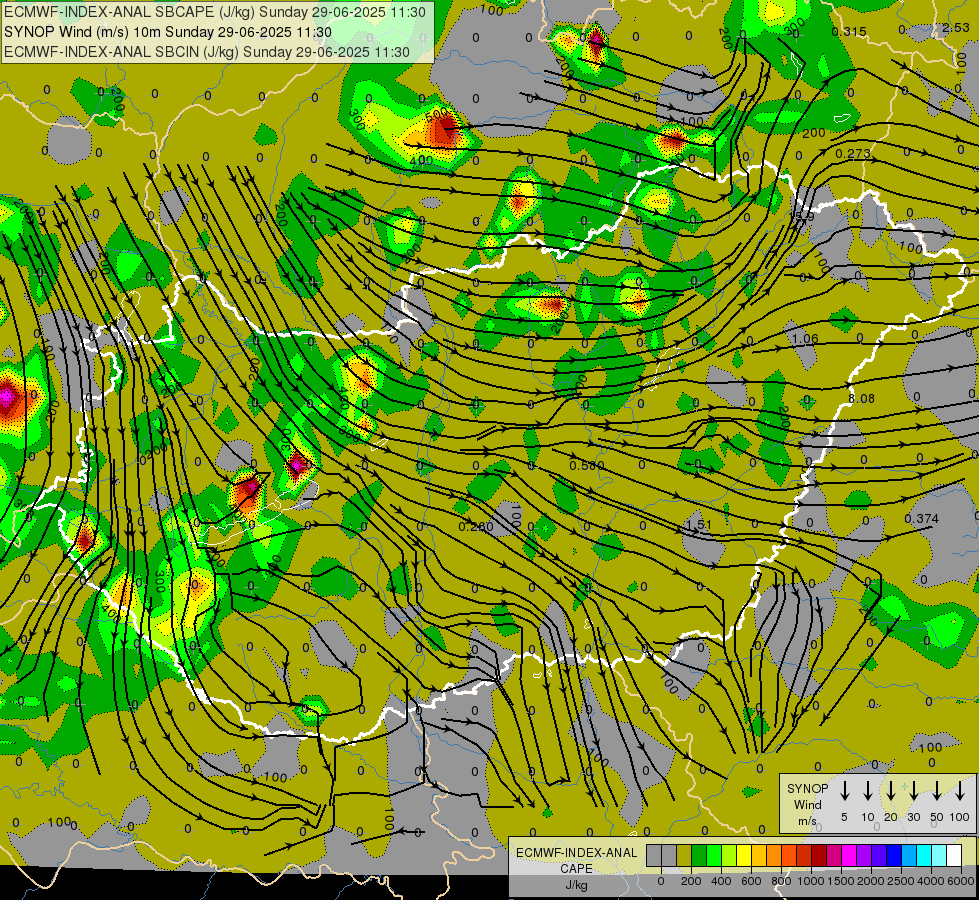Viewport: 979px width, 900px height.
Task: Click the 600 tick label on CAPE scale
Action: pyautogui.click(x=751, y=881)
